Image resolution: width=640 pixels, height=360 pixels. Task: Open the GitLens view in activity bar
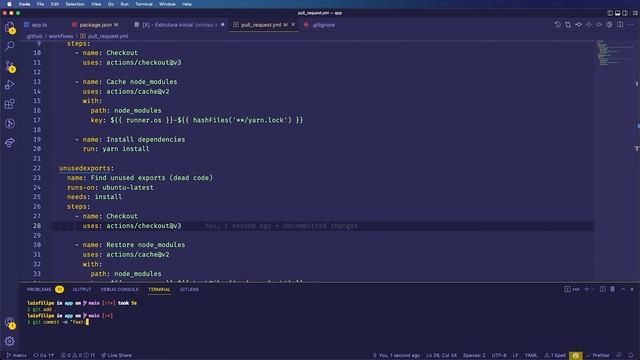10,123
